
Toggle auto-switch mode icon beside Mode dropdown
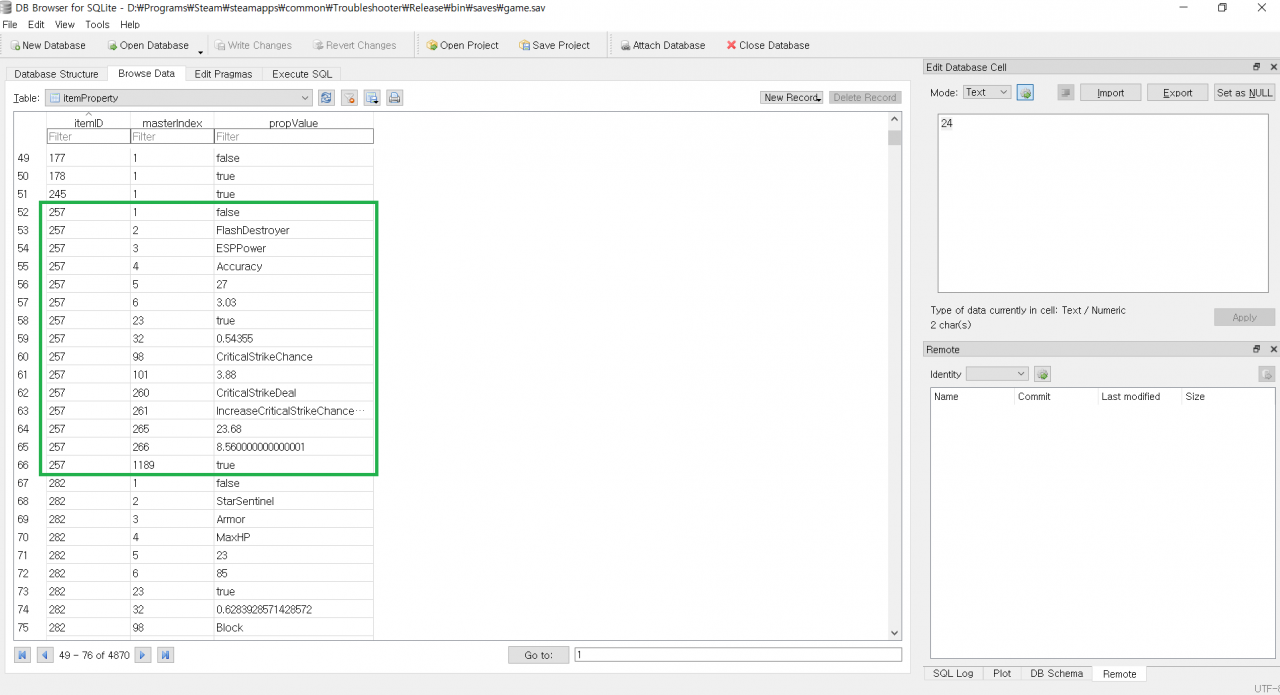pos(1025,93)
